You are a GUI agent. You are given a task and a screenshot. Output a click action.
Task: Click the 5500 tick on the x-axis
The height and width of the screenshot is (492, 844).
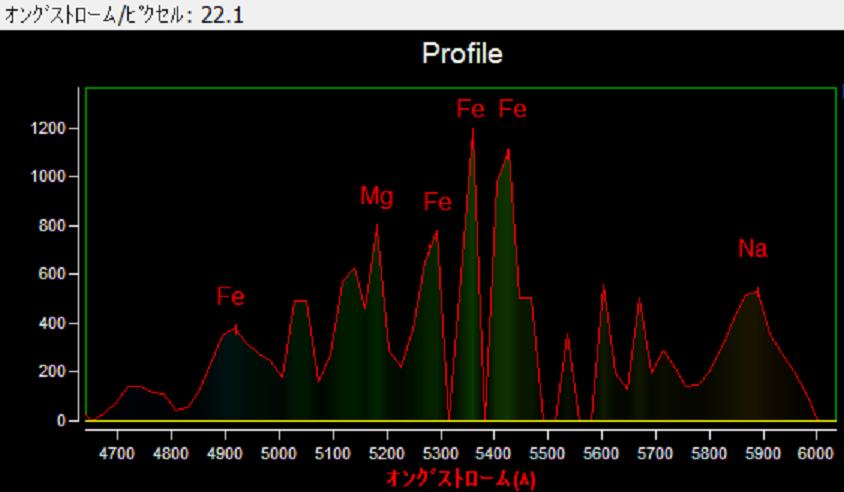pos(547,452)
